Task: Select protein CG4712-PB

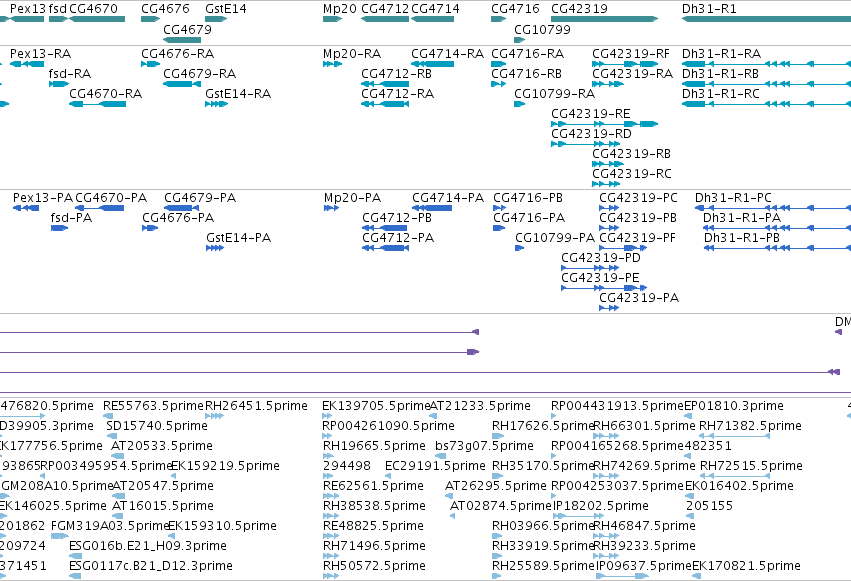Action: coord(397,218)
